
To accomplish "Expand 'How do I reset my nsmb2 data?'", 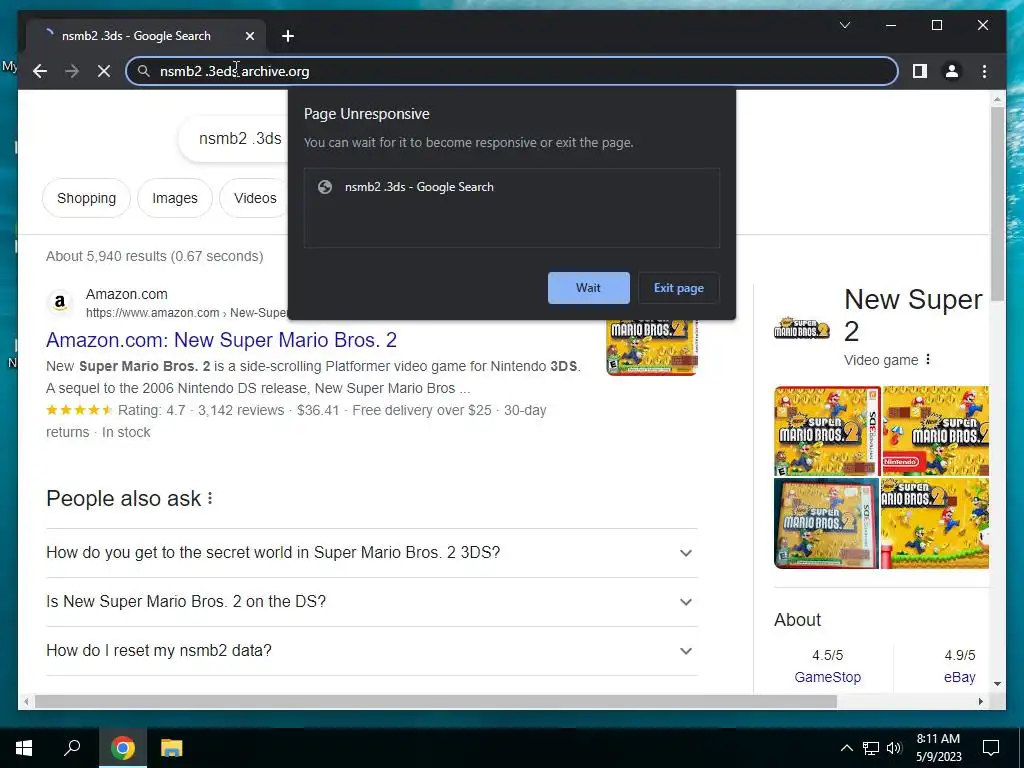I will pyautogui.click(x=372, y=650).
